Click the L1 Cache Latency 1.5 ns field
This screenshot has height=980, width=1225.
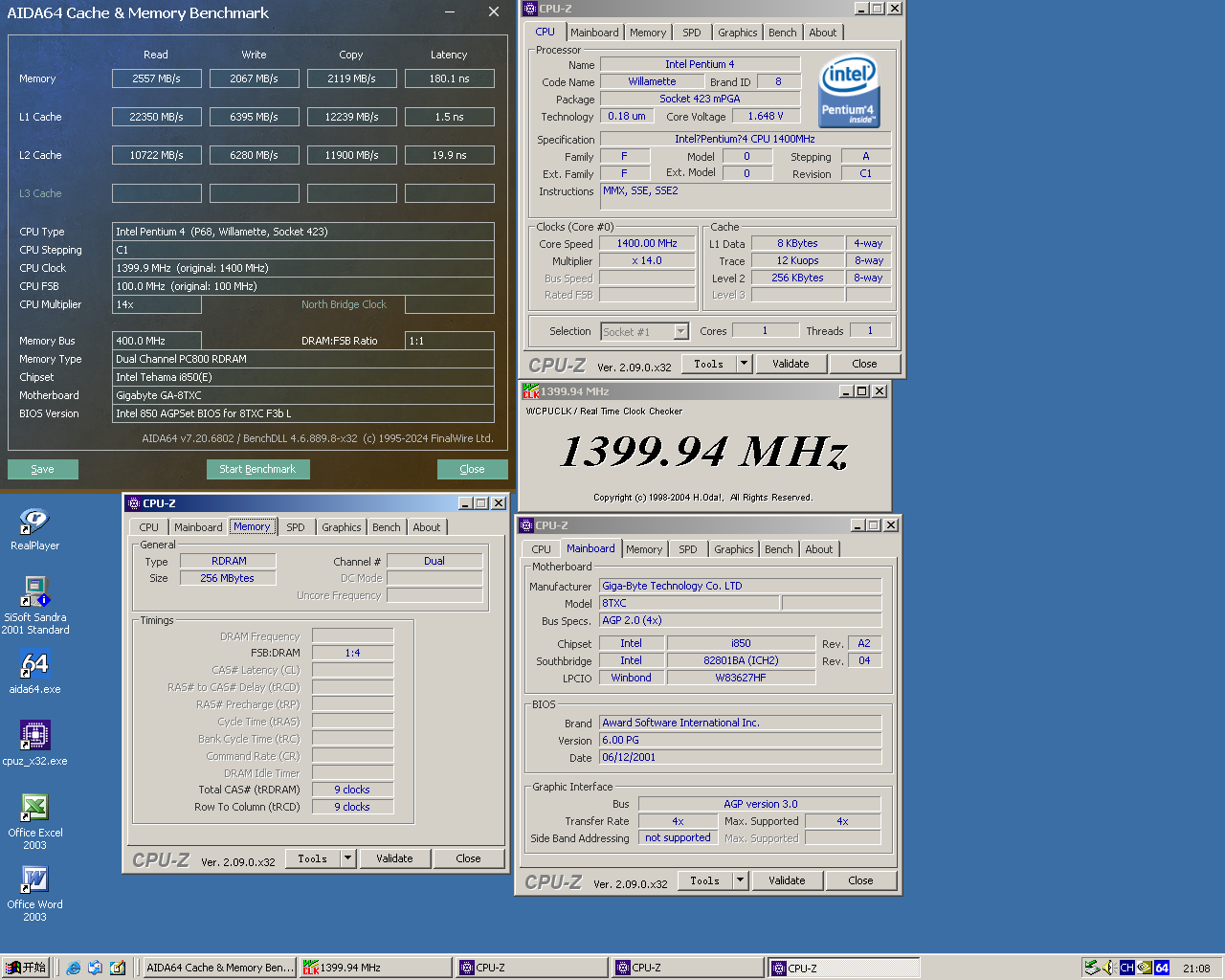(449, 117)
